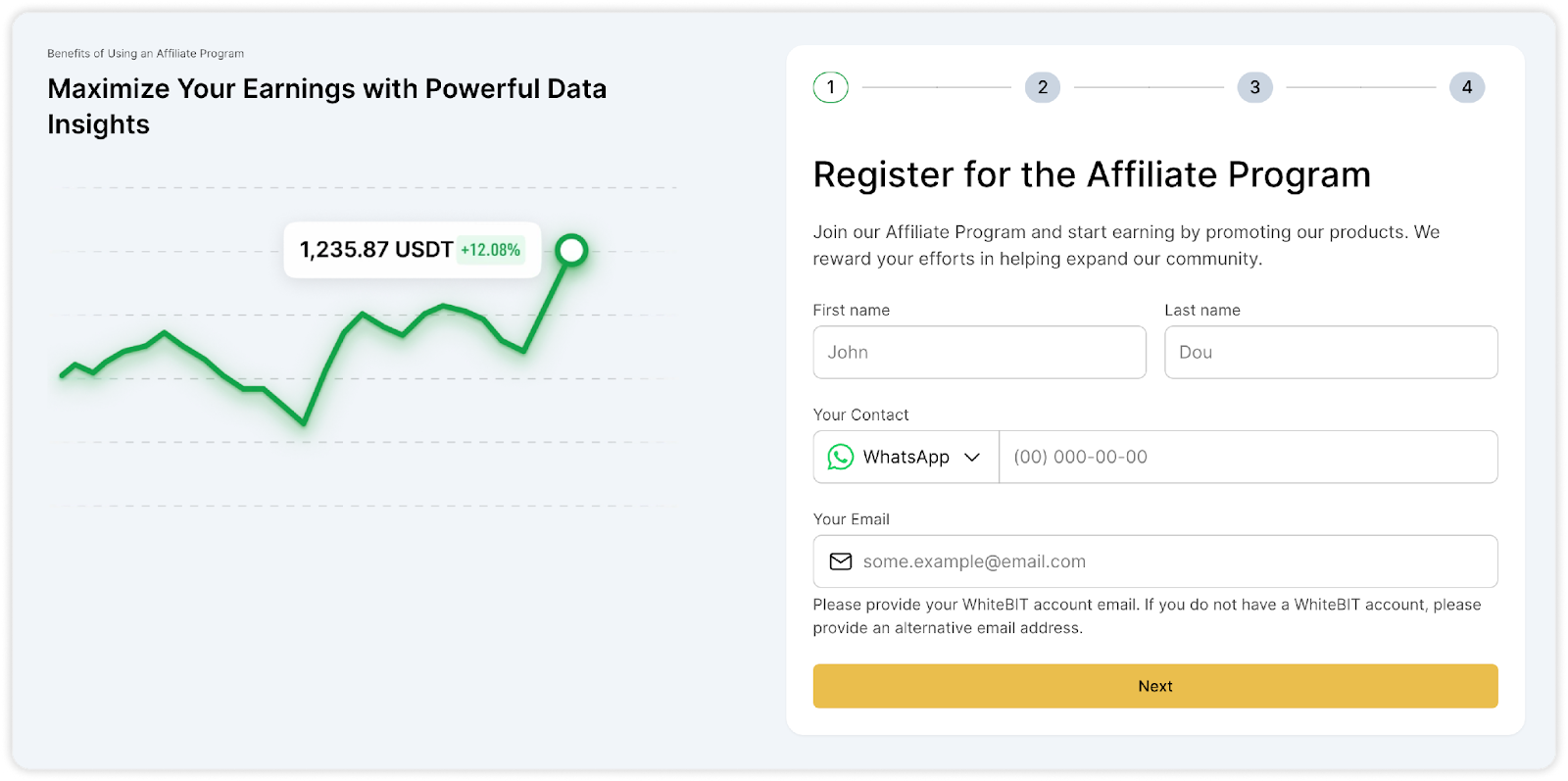Viewport: 1568px width, 781px height.
Task: Select step 3 circle
Action: [1254, 87]
